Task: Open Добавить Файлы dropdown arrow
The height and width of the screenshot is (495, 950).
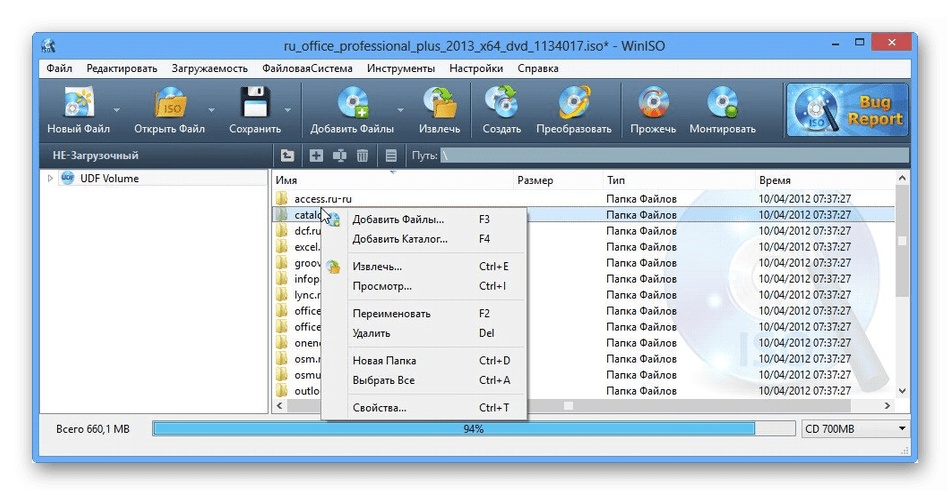Action: pos(400,110)
